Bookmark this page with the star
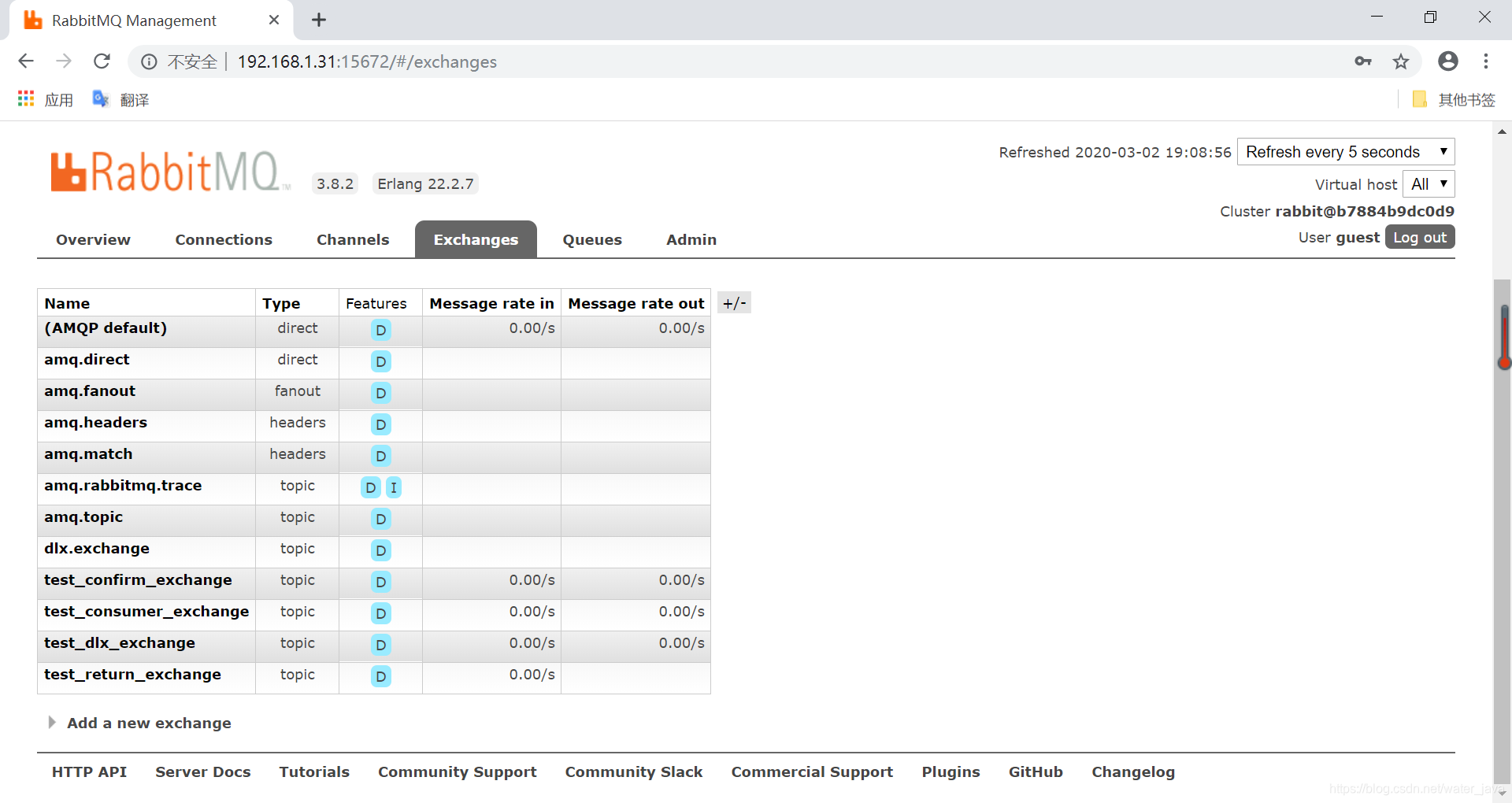The width and height of the screenshot is (1512, 803). pyautogui.click(x=1401, y=61)
